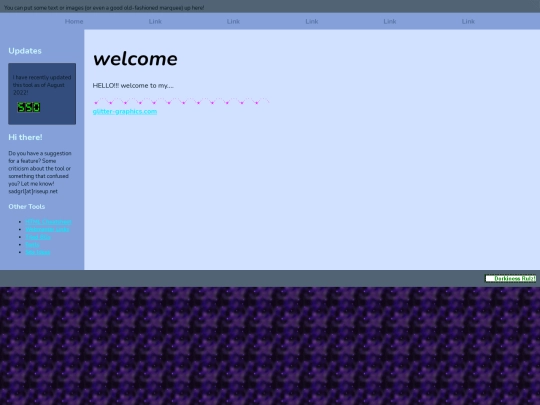Click the green digit visitor counter
The image size is (540, 405).
coord(29,107)
